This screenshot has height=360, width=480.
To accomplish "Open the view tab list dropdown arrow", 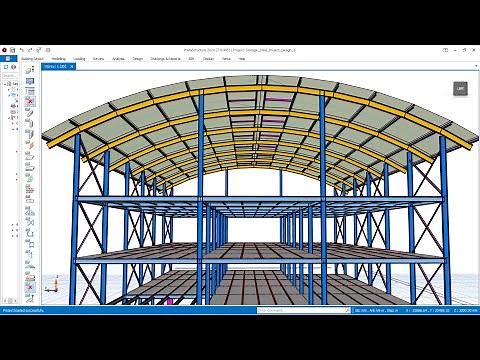I will tap(476, 66).
